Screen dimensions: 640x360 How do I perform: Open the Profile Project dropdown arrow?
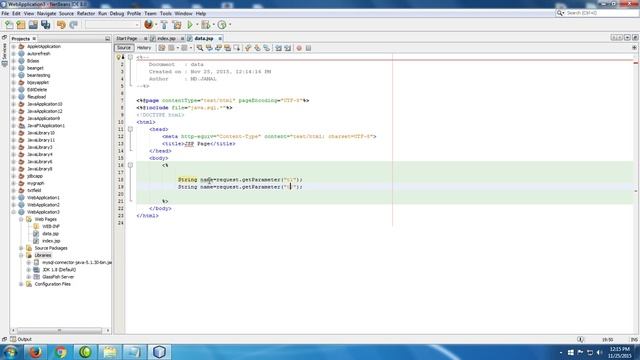(x=230, y=25)
